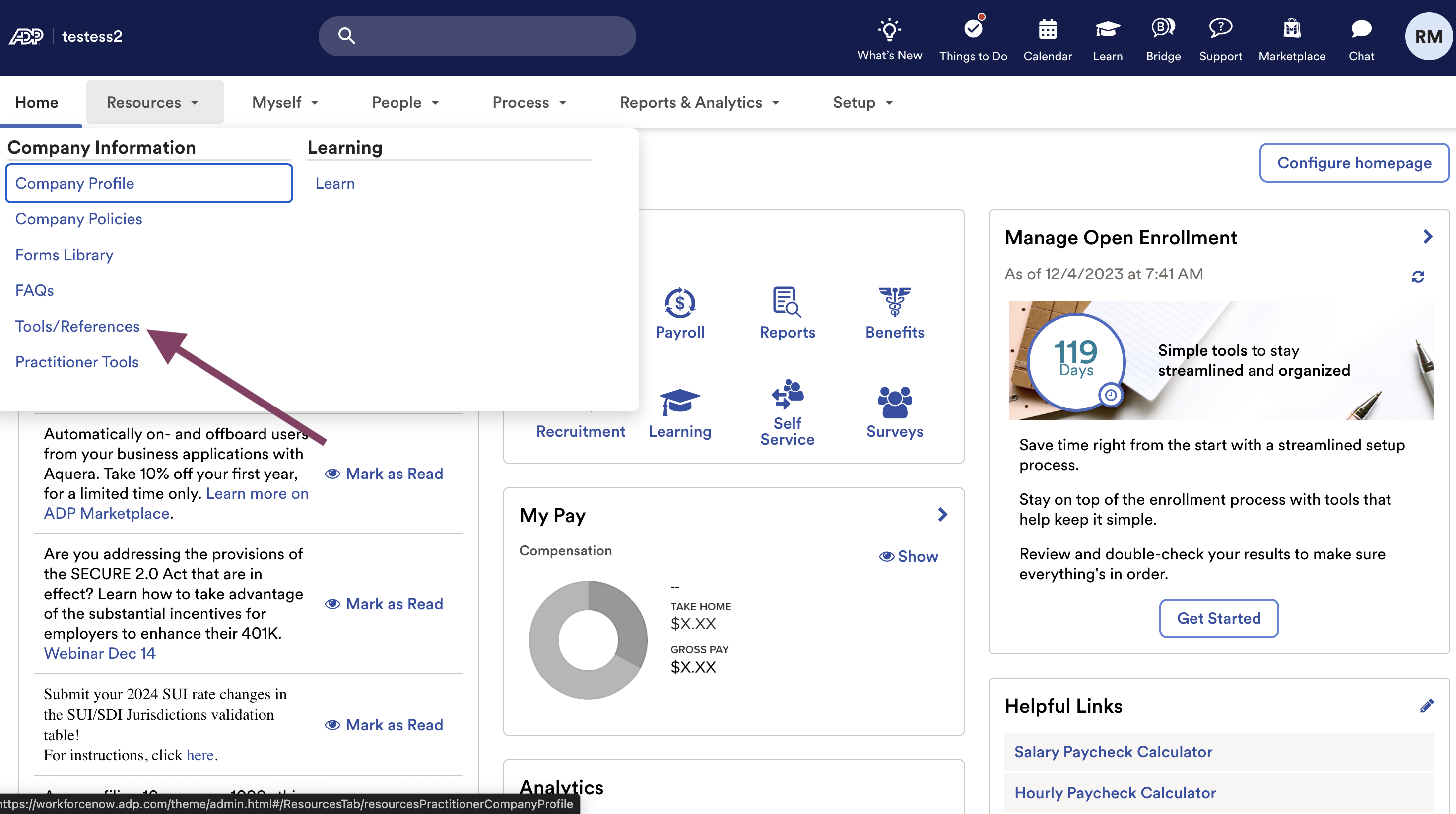The width and height of the screenshot is (1456, 814).
Task: Open My Pay chevron arrow
Action: click(x=942, y=514)
